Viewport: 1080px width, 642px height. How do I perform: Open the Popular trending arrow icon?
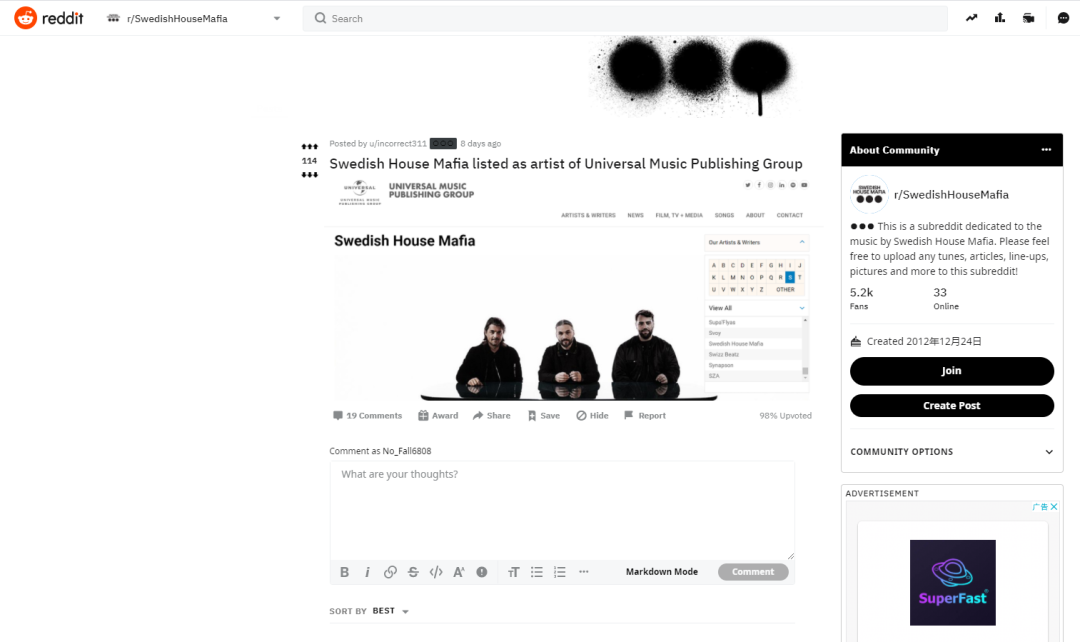[971, 18]
